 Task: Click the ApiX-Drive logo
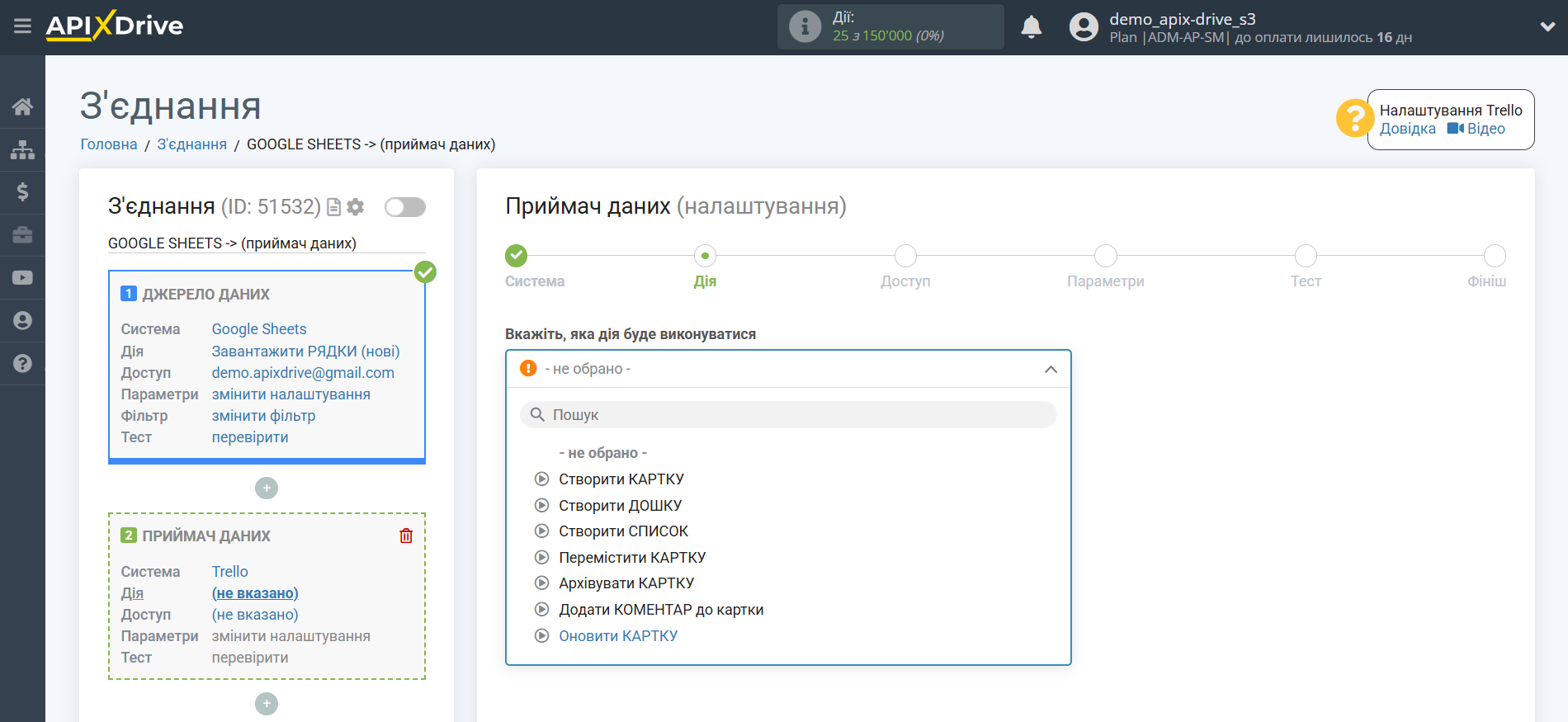[115, 26]
